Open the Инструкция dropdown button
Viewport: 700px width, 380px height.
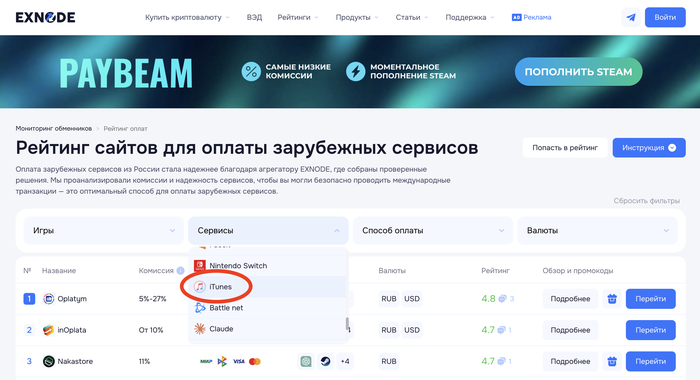(649, 148)
